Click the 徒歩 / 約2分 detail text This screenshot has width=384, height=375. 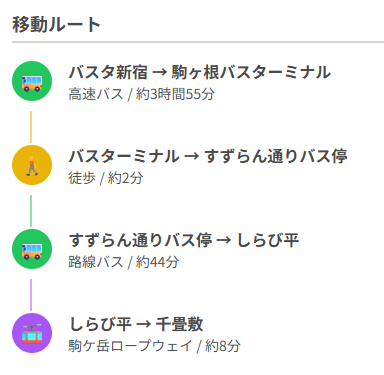[106, 178]
